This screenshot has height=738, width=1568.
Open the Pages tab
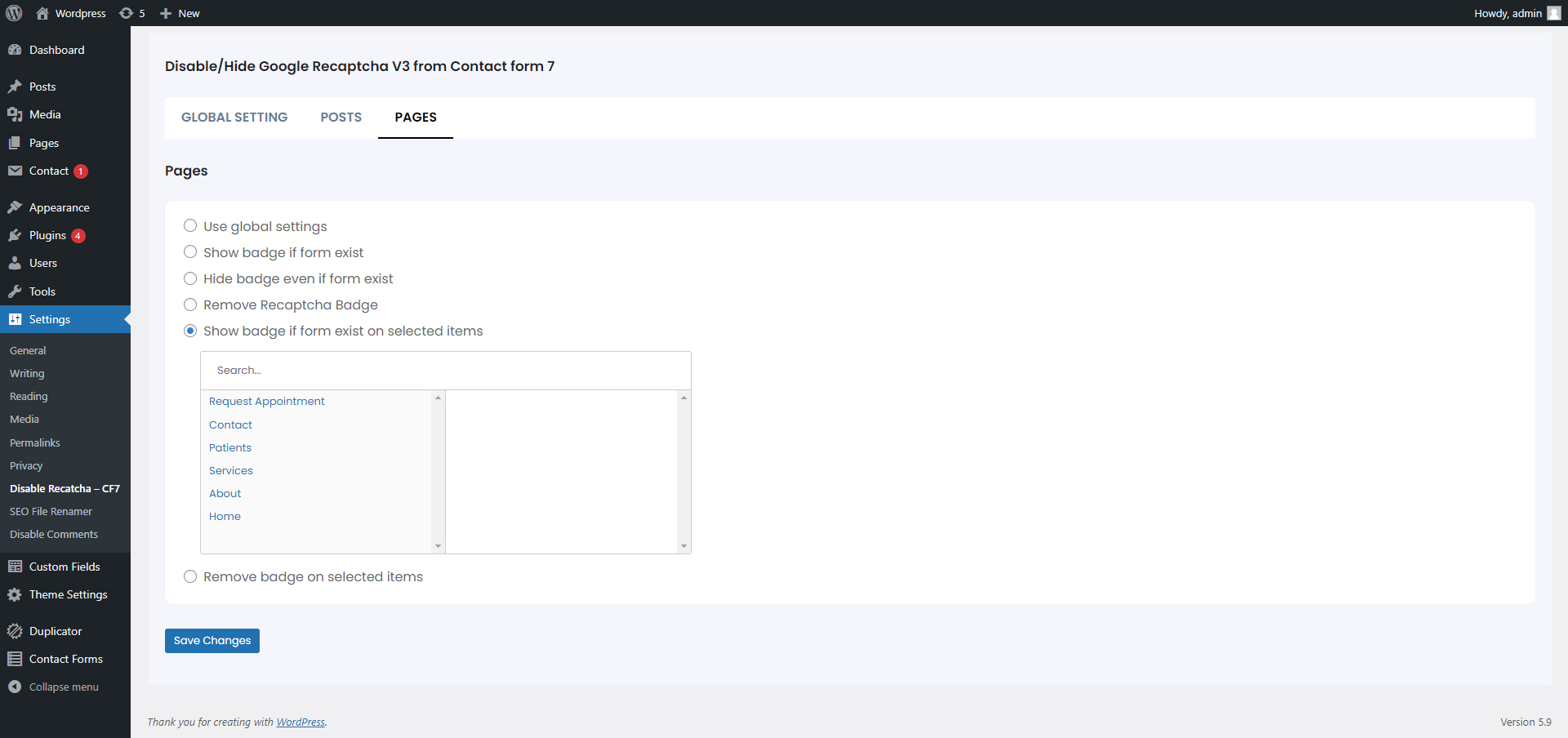(x=416, y=118)
